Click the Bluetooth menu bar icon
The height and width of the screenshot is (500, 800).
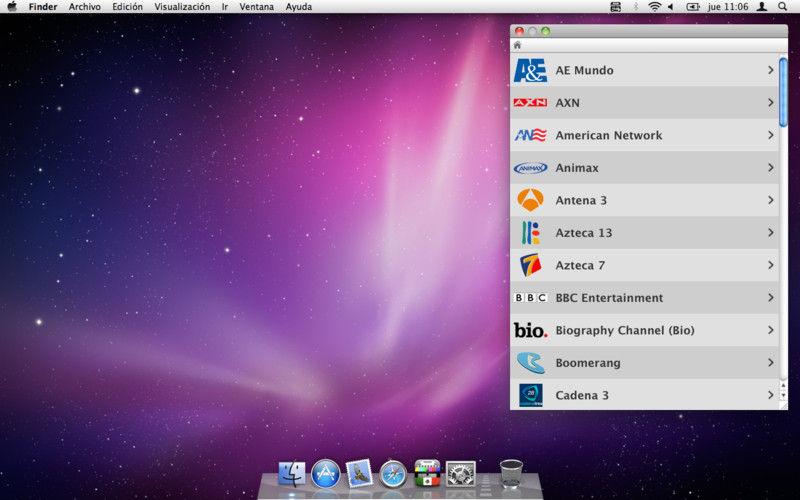[x=636, y=7]
